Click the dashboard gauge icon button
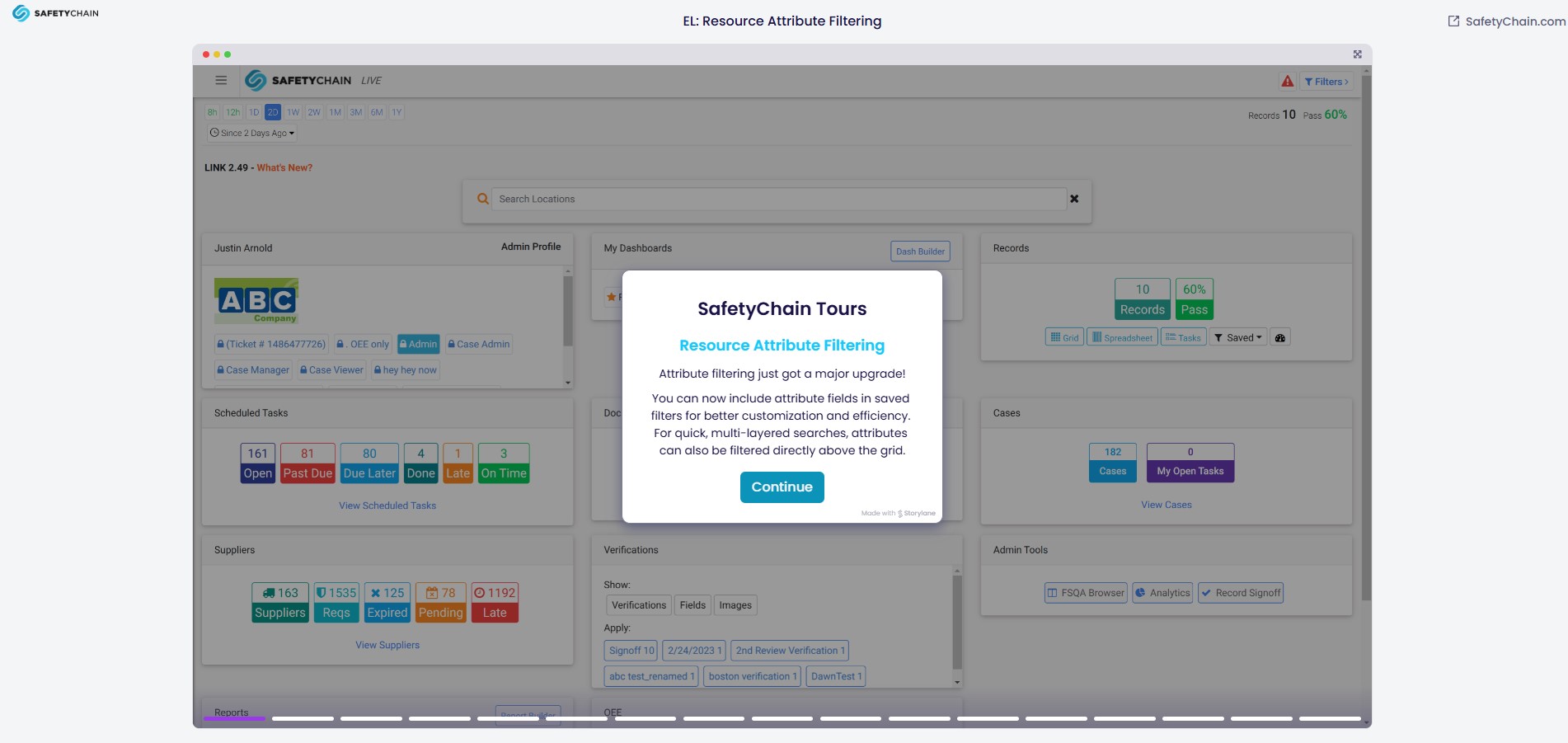1568x743 pixels. point(1279,337)
